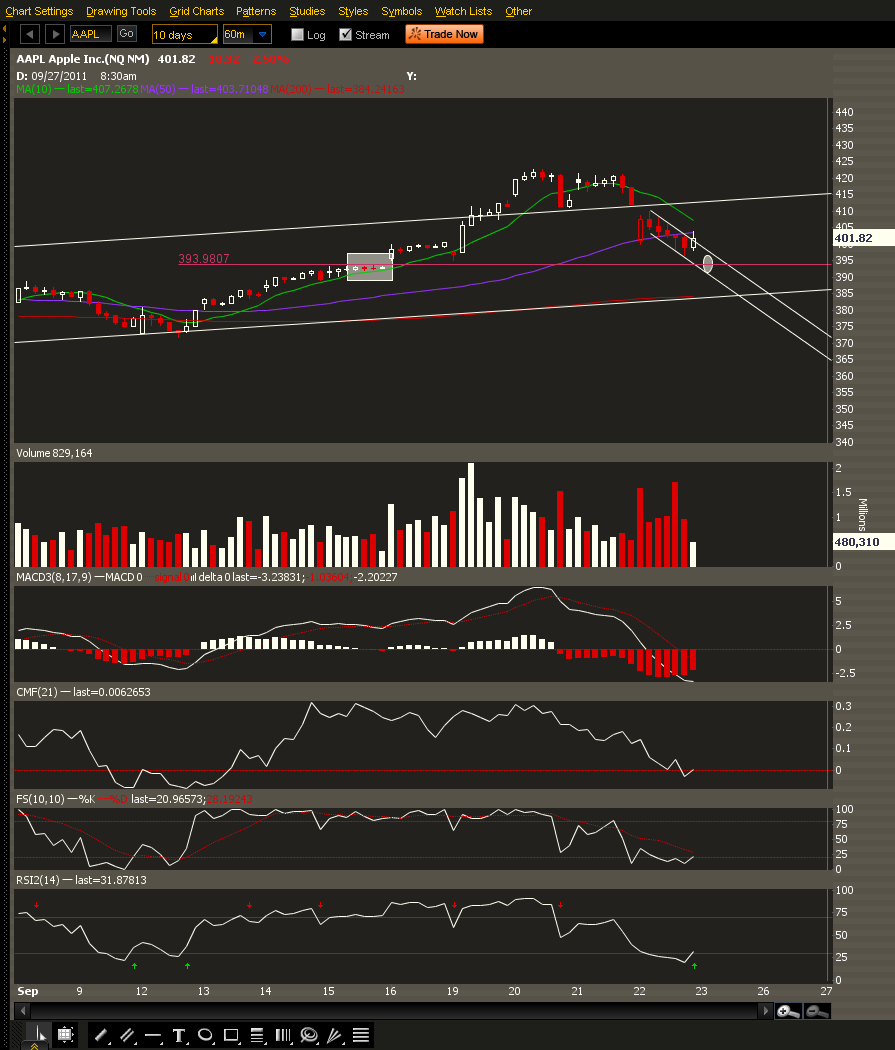Toggle the Log scale checkbox
Viewport: 895px width, 1050px height.
[x=298, y=35]
